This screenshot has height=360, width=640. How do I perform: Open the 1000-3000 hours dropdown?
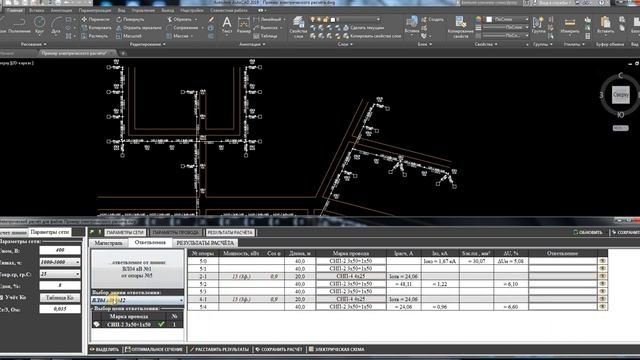tap(60, 262)
